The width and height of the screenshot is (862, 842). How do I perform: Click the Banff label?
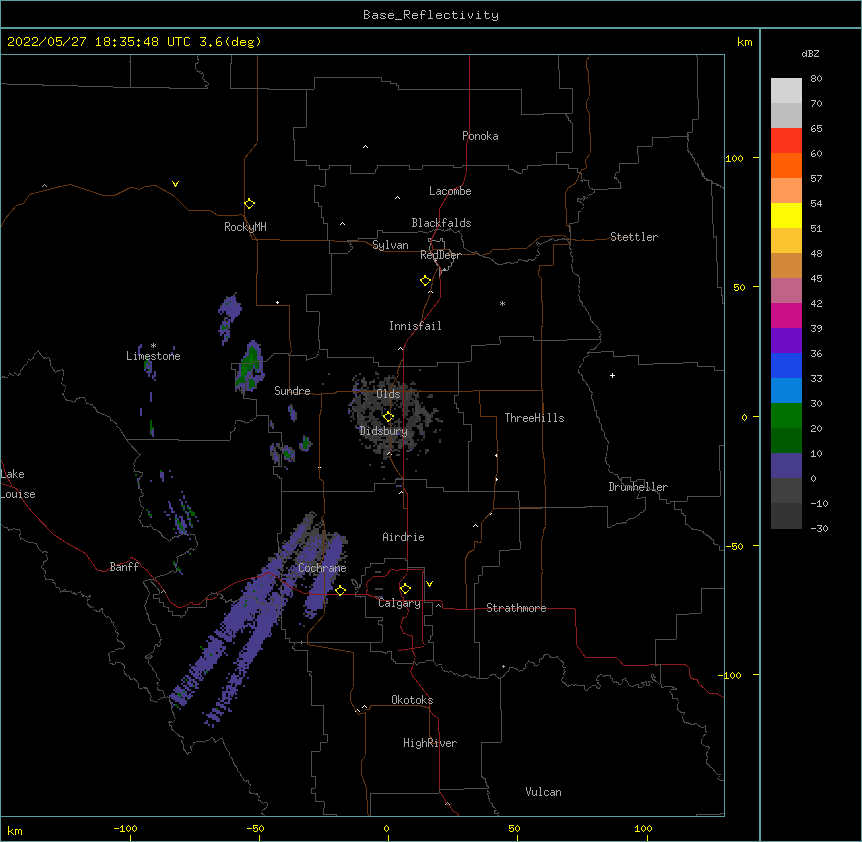(x=124, y=567)
